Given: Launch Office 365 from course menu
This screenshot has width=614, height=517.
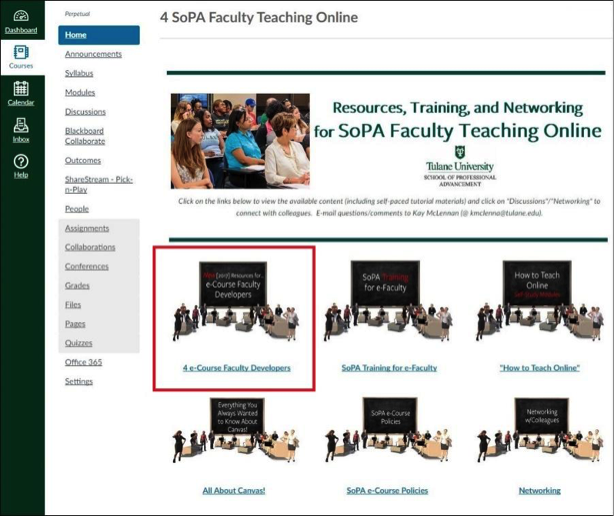Looking at the screenshot, I should click(x=83, y=362).
